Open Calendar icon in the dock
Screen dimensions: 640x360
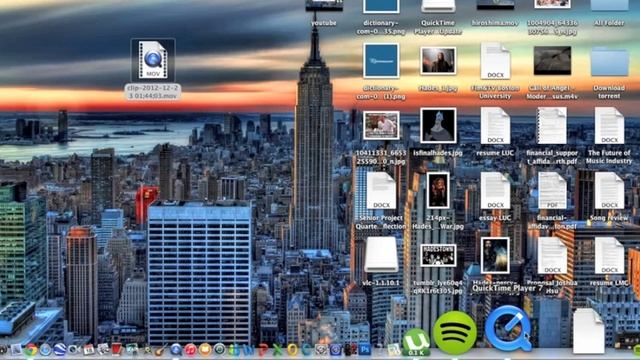(x=88, y=349)
